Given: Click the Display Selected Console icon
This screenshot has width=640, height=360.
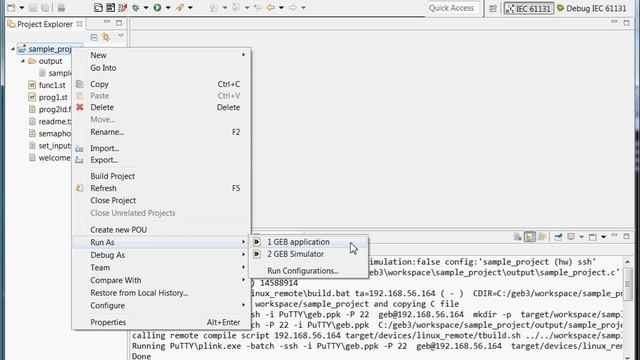Looking at the screenshot, I should coord(571,237).
